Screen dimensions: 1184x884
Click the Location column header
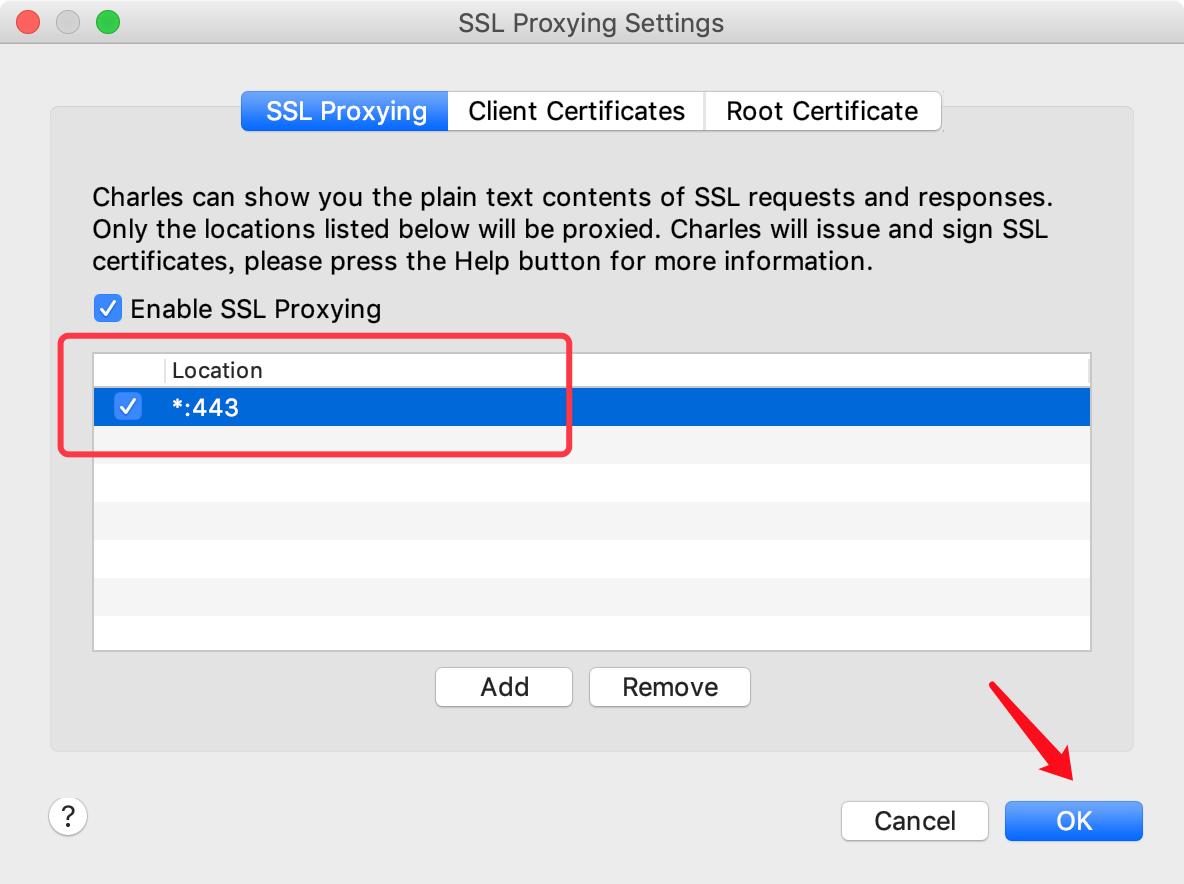(x=217, y=370)
